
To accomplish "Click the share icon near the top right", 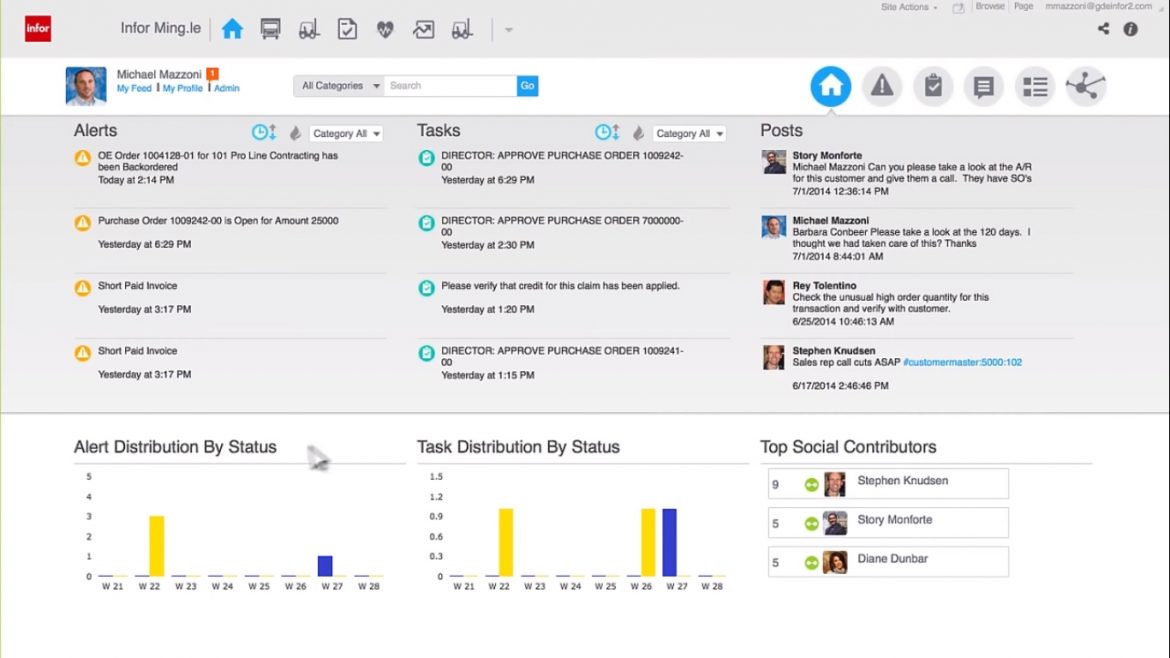I will pos(1103,29).
